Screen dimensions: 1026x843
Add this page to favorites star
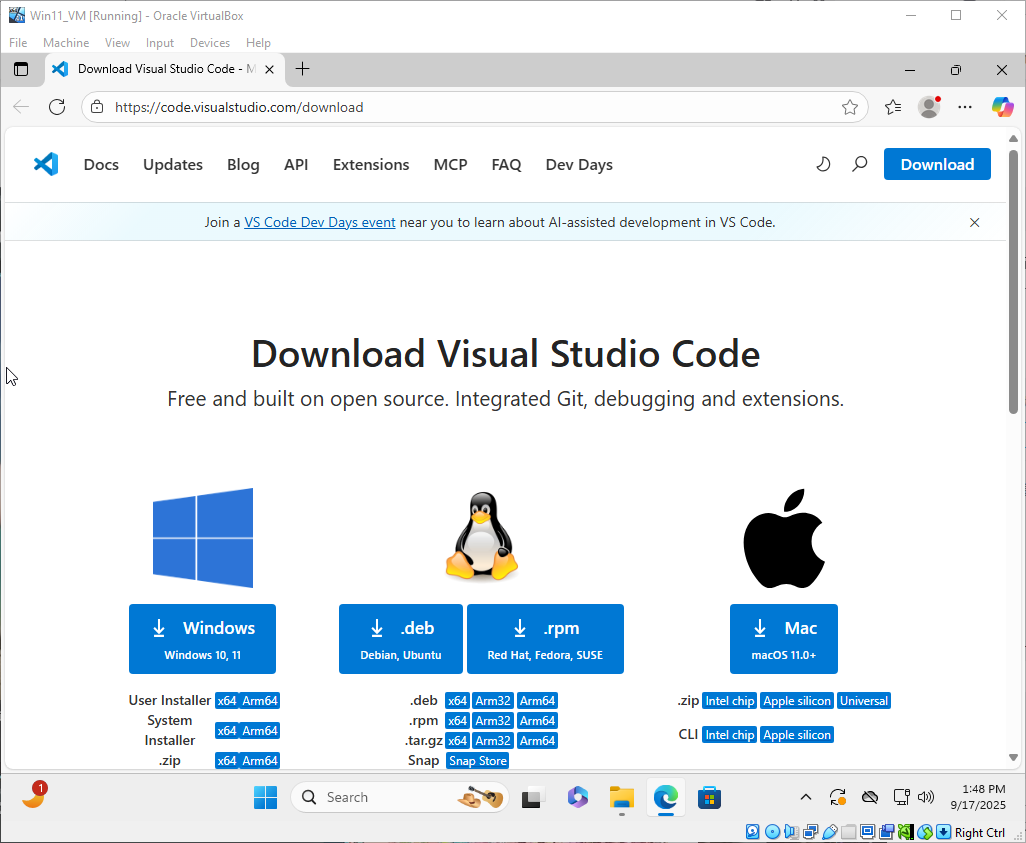(850, 107)
